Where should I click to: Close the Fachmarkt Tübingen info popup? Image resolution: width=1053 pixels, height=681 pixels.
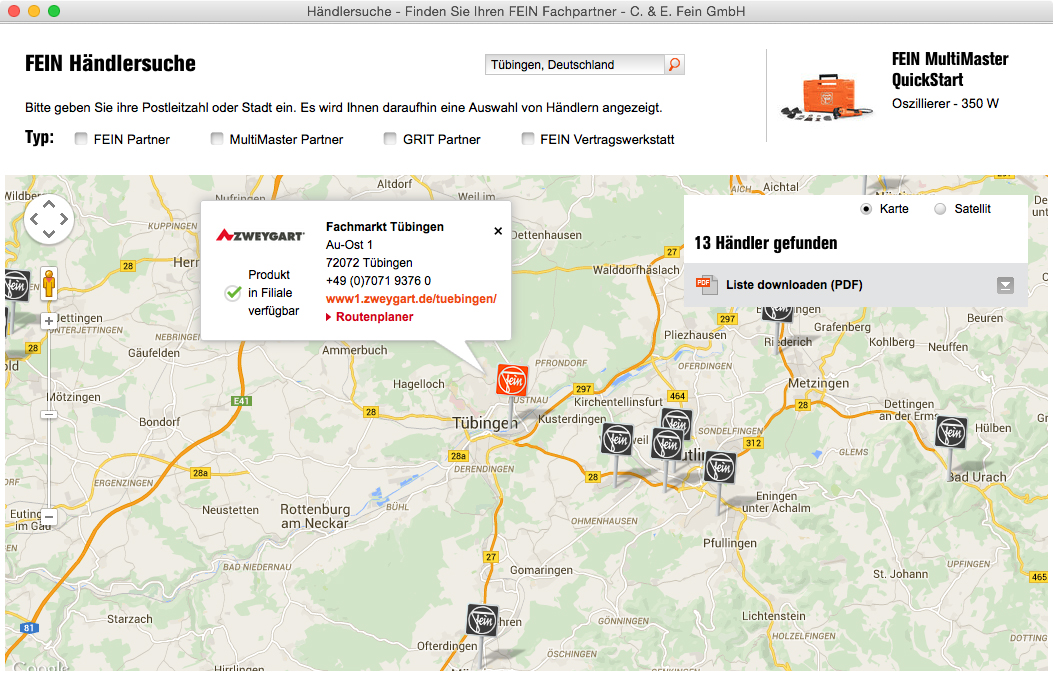coord(498,231)
